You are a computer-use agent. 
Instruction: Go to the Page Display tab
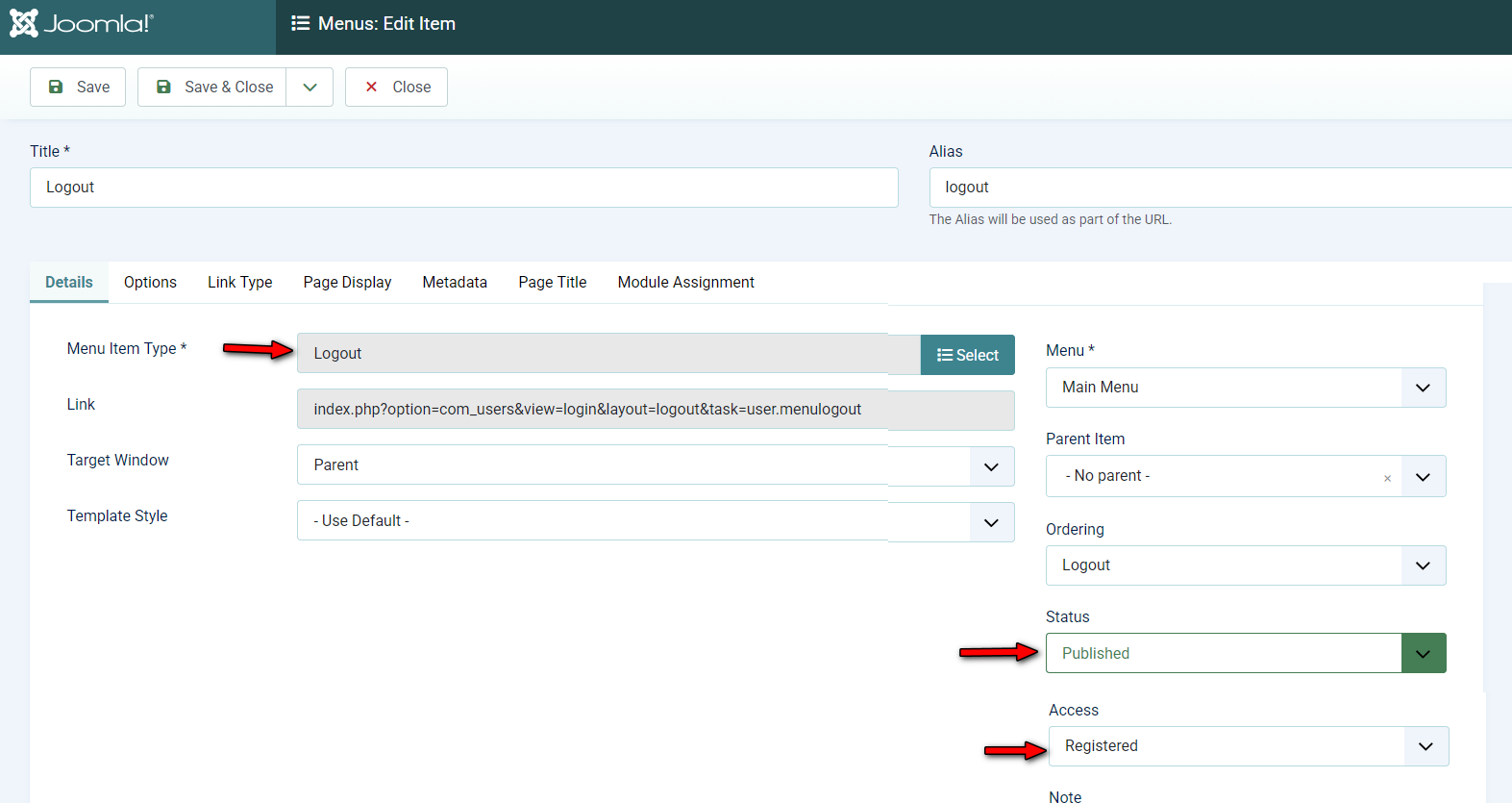point(347,282)
